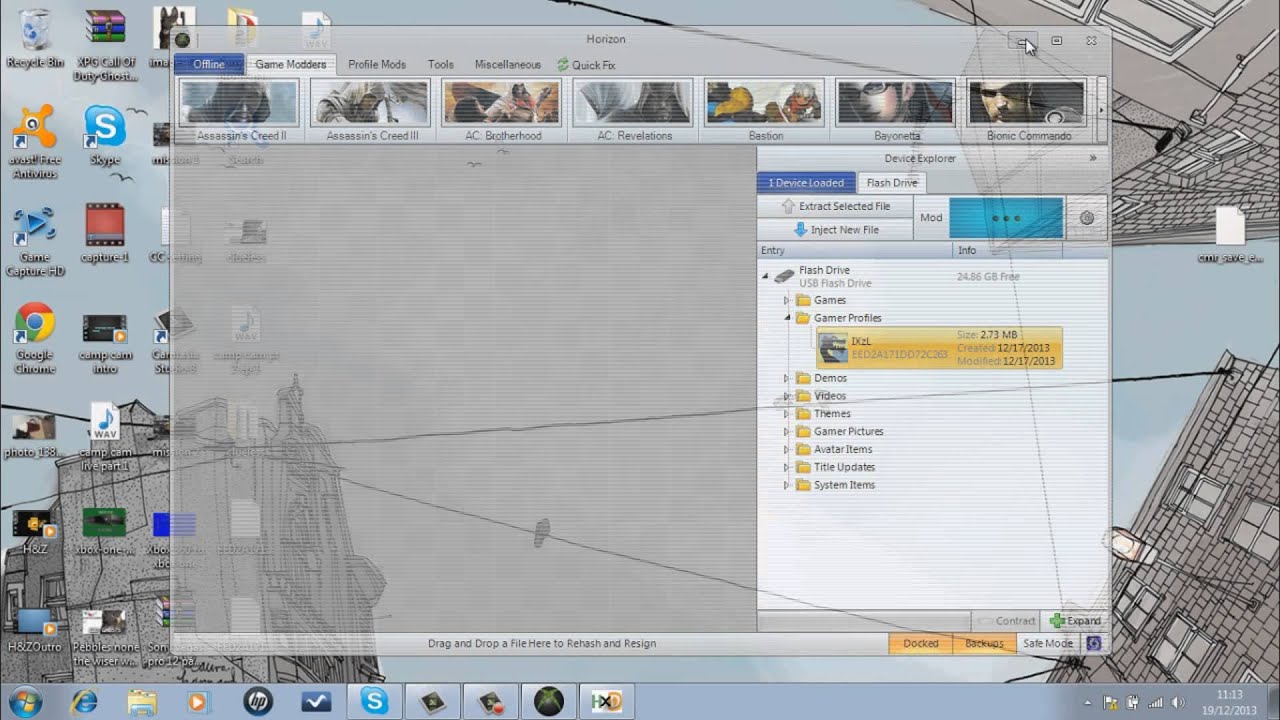
Task: Open the Bastion game modder
Action: 766,110
